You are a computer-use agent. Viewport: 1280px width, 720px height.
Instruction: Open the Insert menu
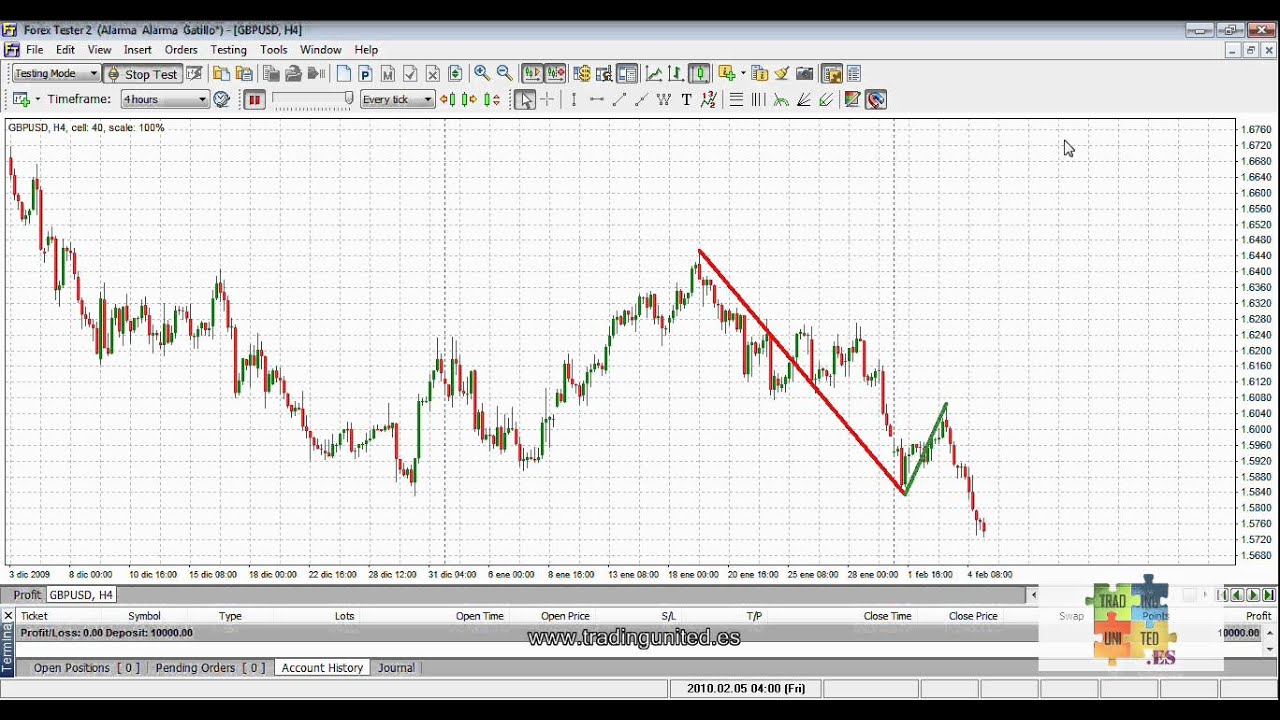[138, 50]
